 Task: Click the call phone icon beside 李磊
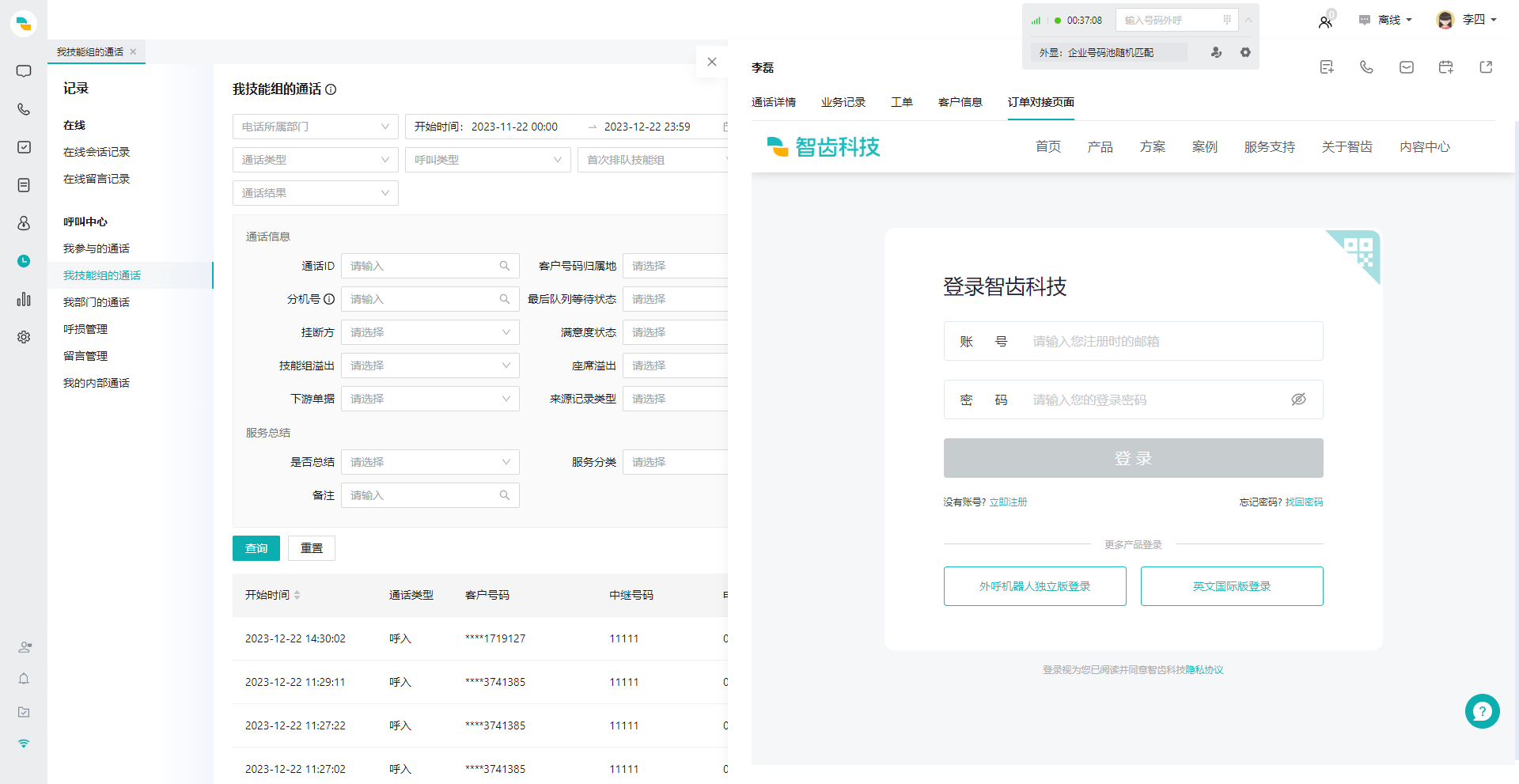1366,67
